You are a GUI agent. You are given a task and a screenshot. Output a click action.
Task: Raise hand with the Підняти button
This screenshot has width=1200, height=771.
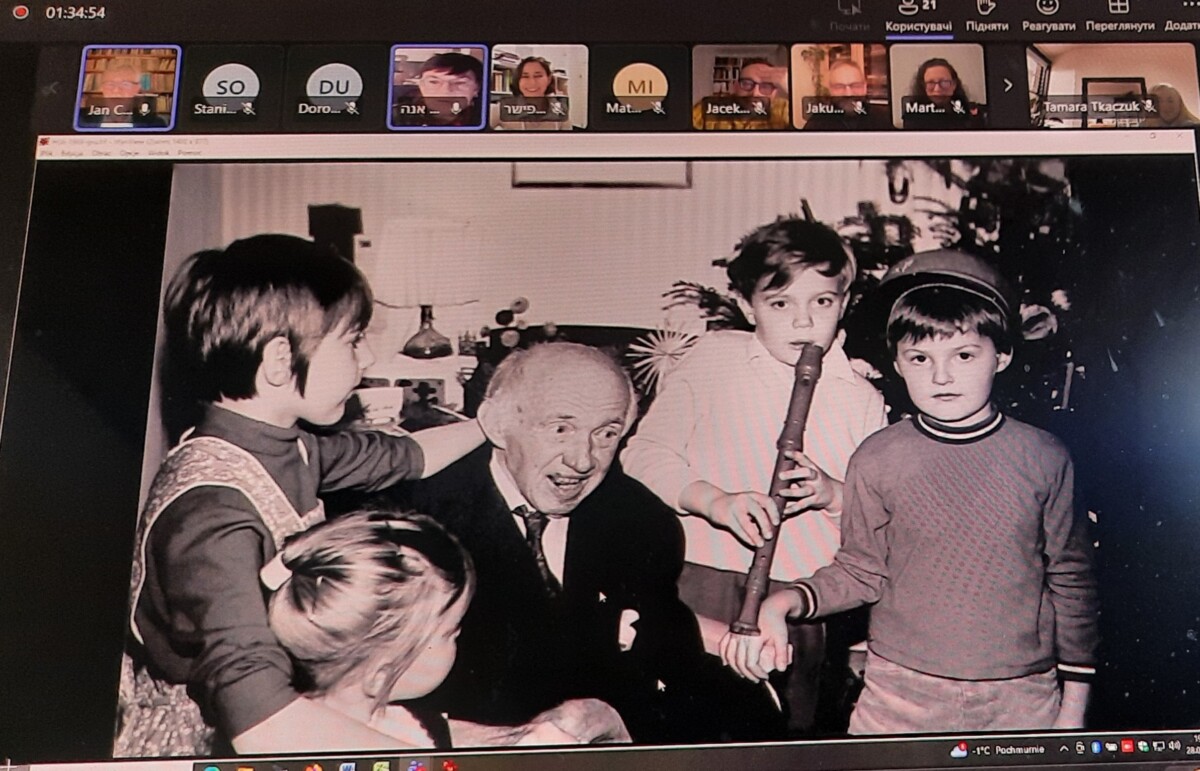986,15
